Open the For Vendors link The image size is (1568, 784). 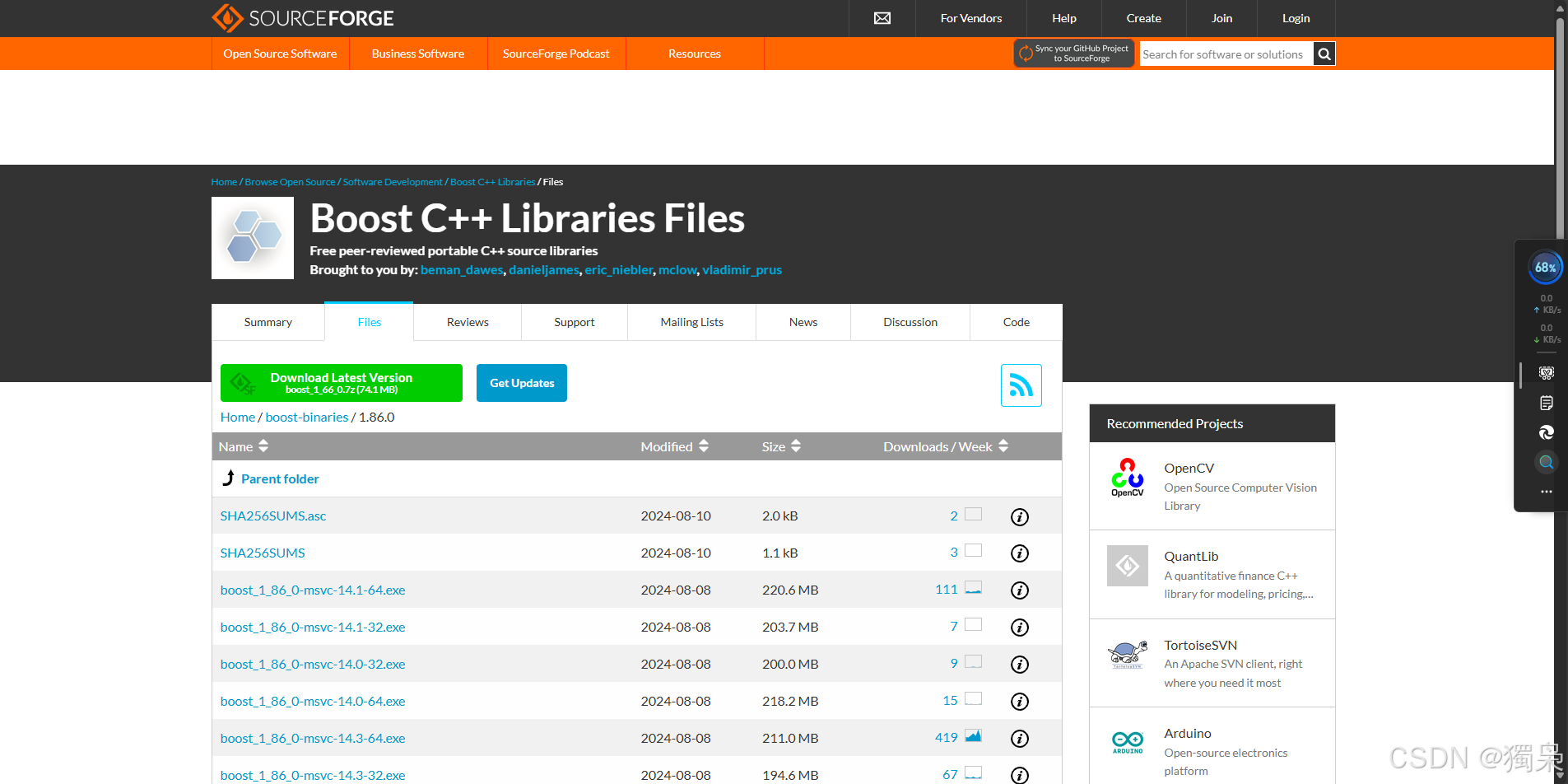click(971, 18)
